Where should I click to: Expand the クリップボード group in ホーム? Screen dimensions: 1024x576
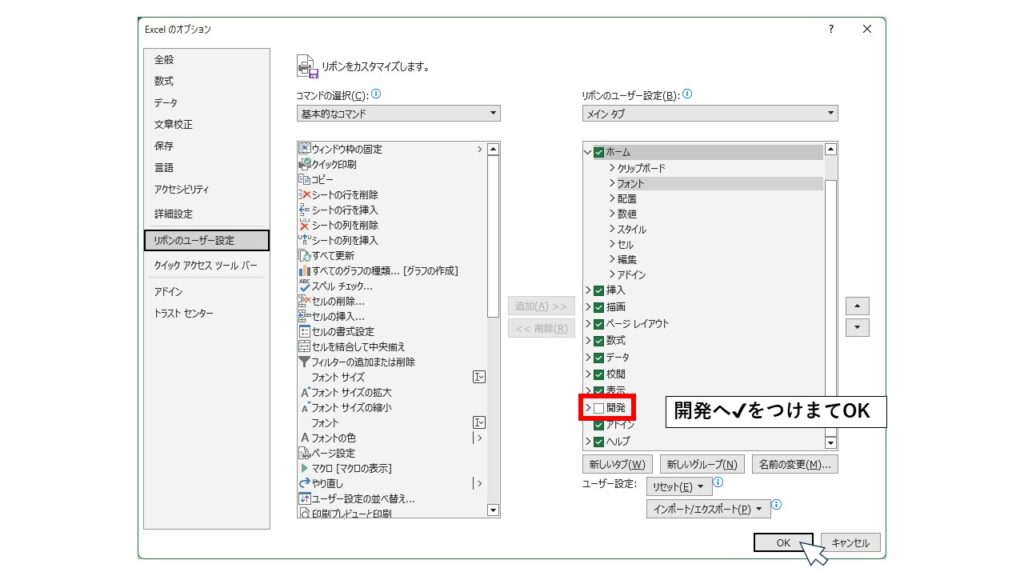pos(612,168)
